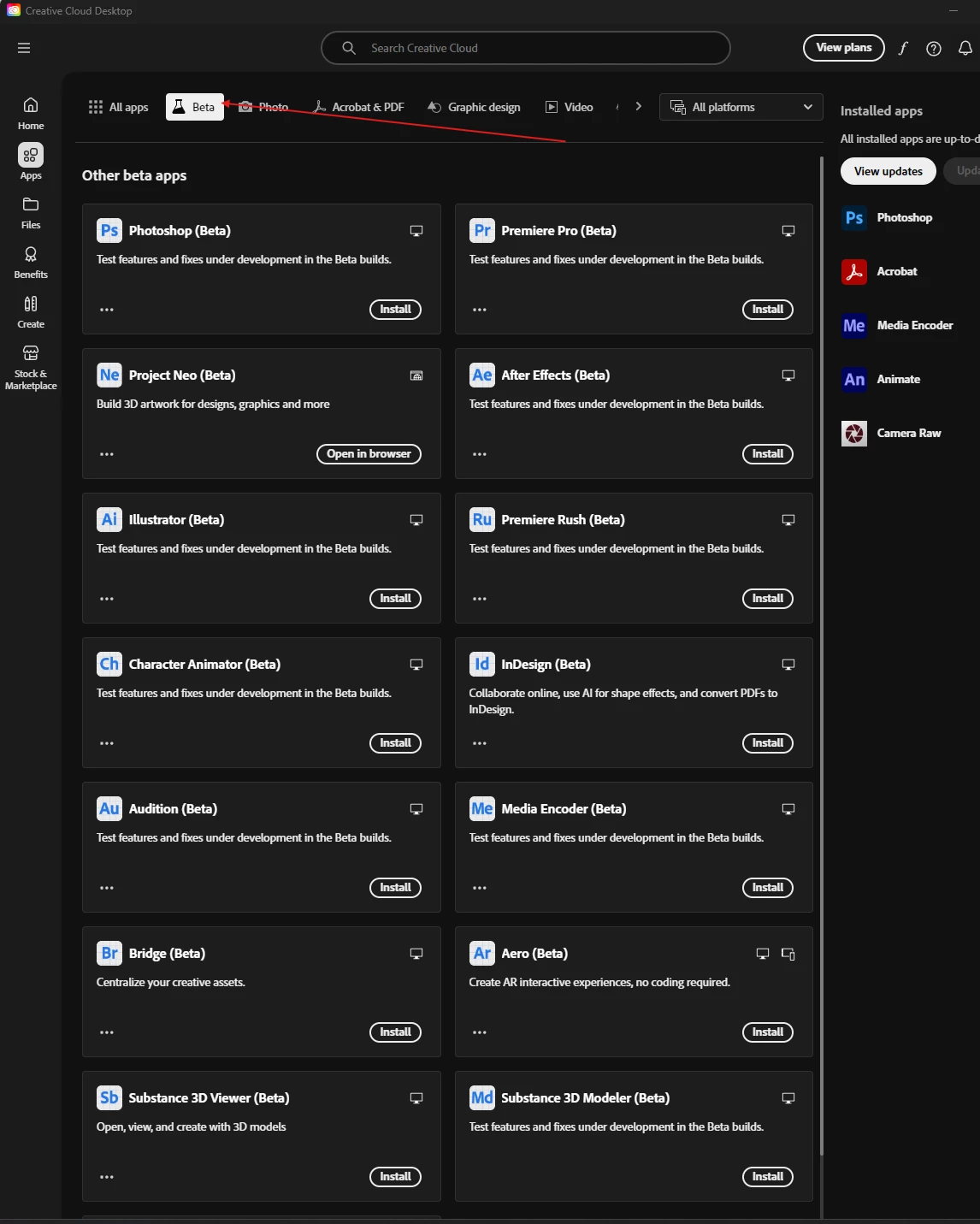
Task: Click the View plans button
Action: (x=844, y=48)
